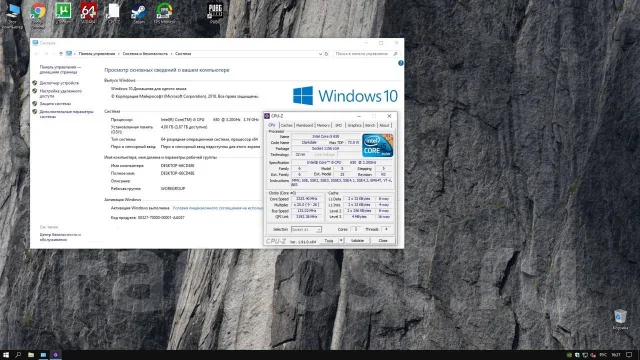The image size is (640, 360).
Task: Expand the address bar history dropdown
Action: pyautogui.click(x=320, y=53)
